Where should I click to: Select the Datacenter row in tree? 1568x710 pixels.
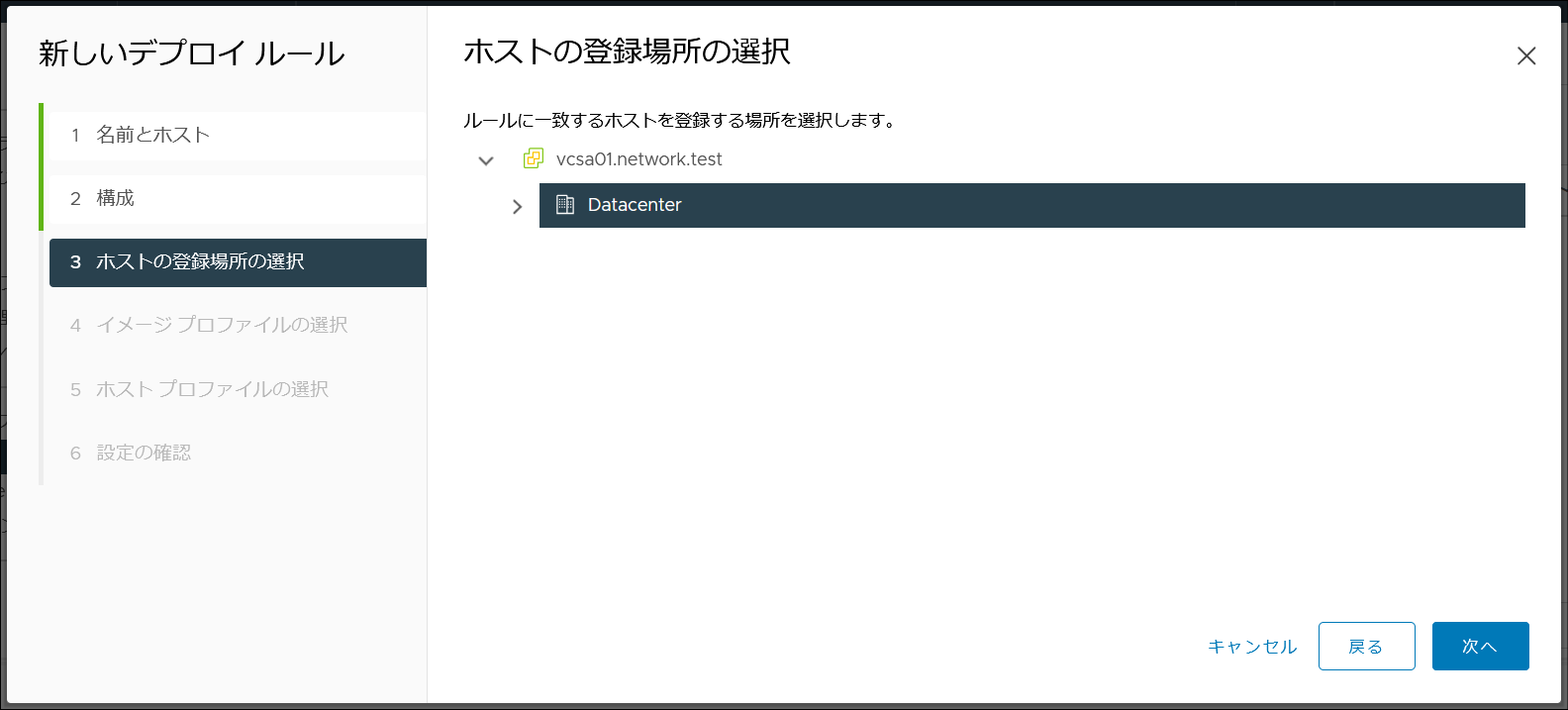coord(1031,205)
